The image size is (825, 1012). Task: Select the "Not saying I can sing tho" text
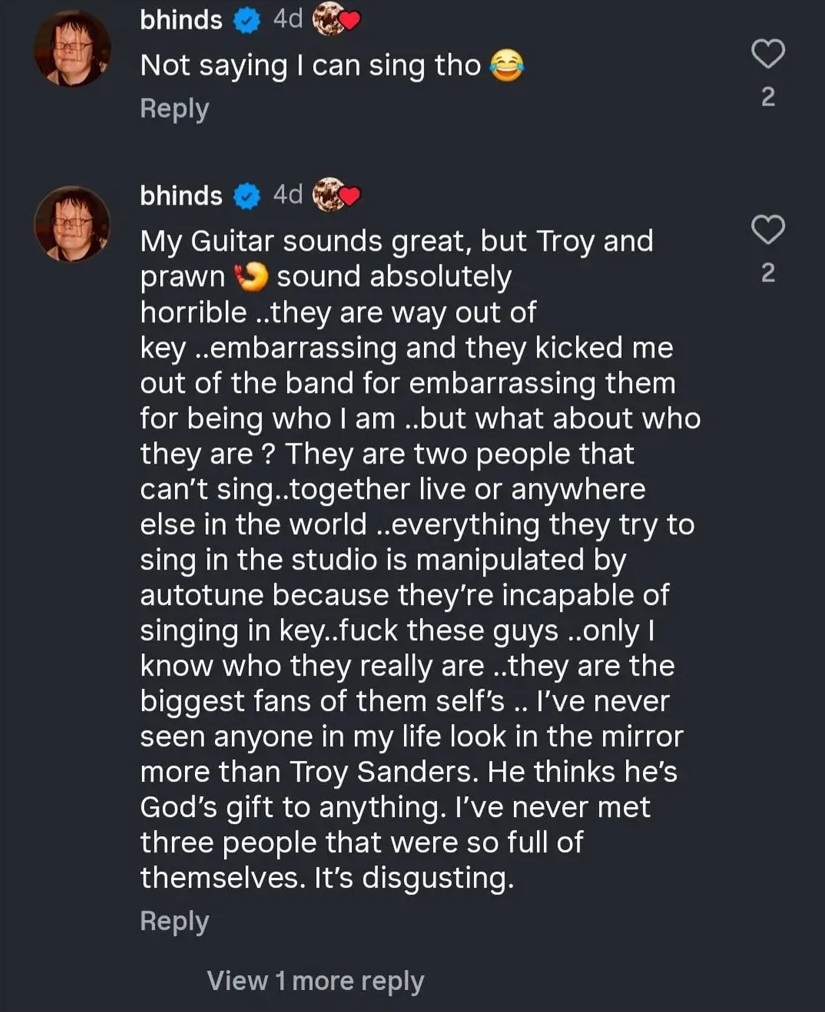(311, 66)
